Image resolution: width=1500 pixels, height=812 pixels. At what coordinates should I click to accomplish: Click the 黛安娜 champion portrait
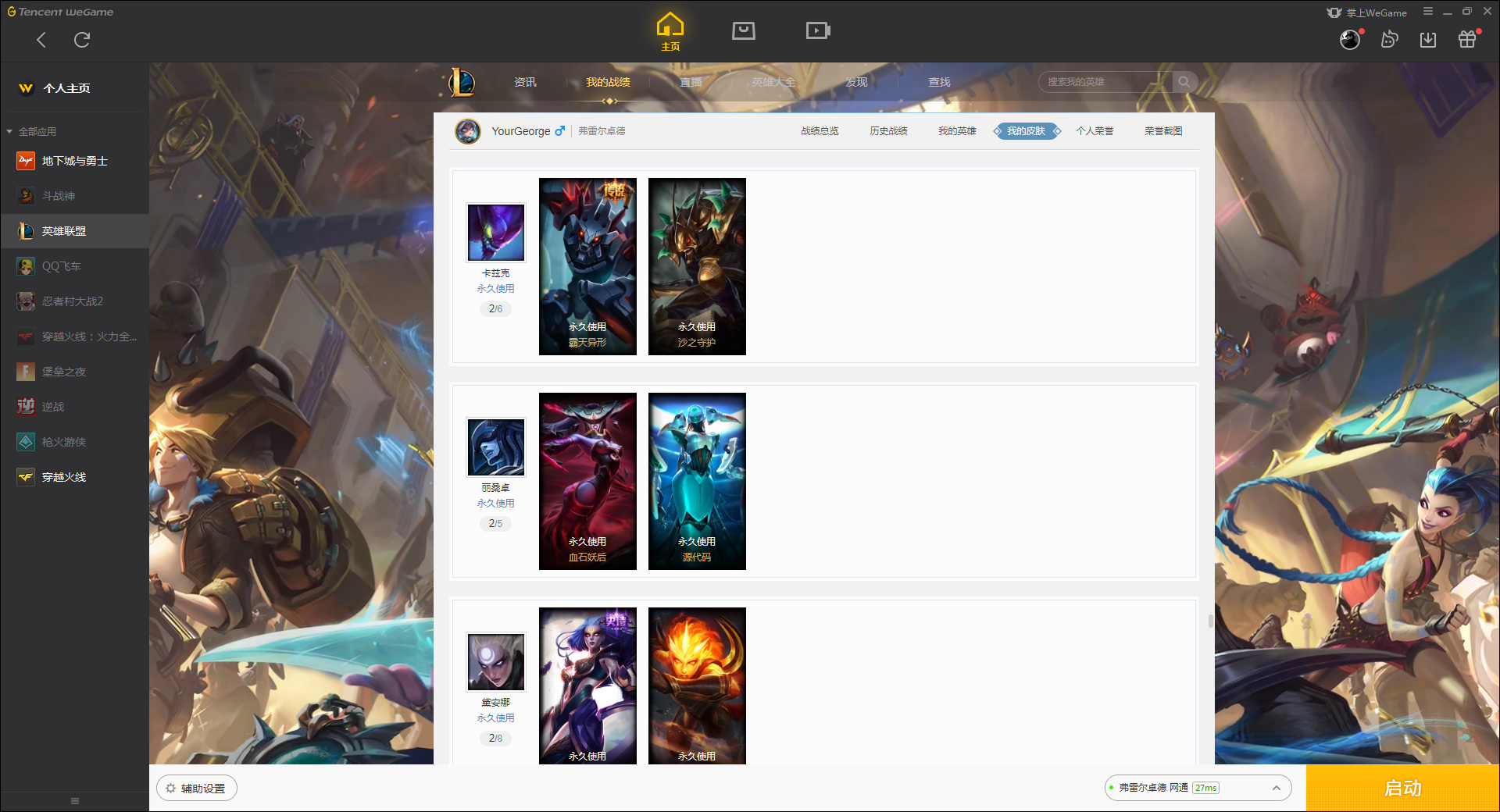coord(496,662)
